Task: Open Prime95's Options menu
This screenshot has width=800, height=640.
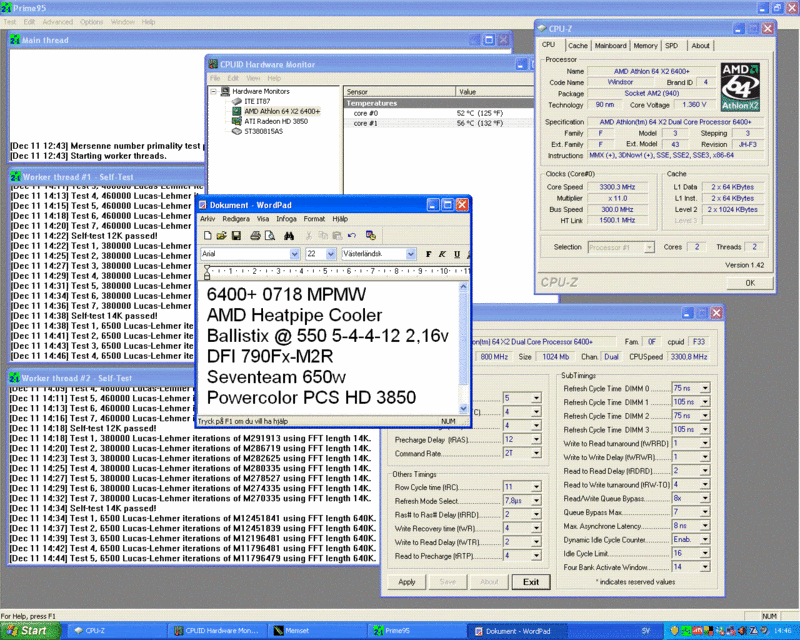Action: [91, 22]
